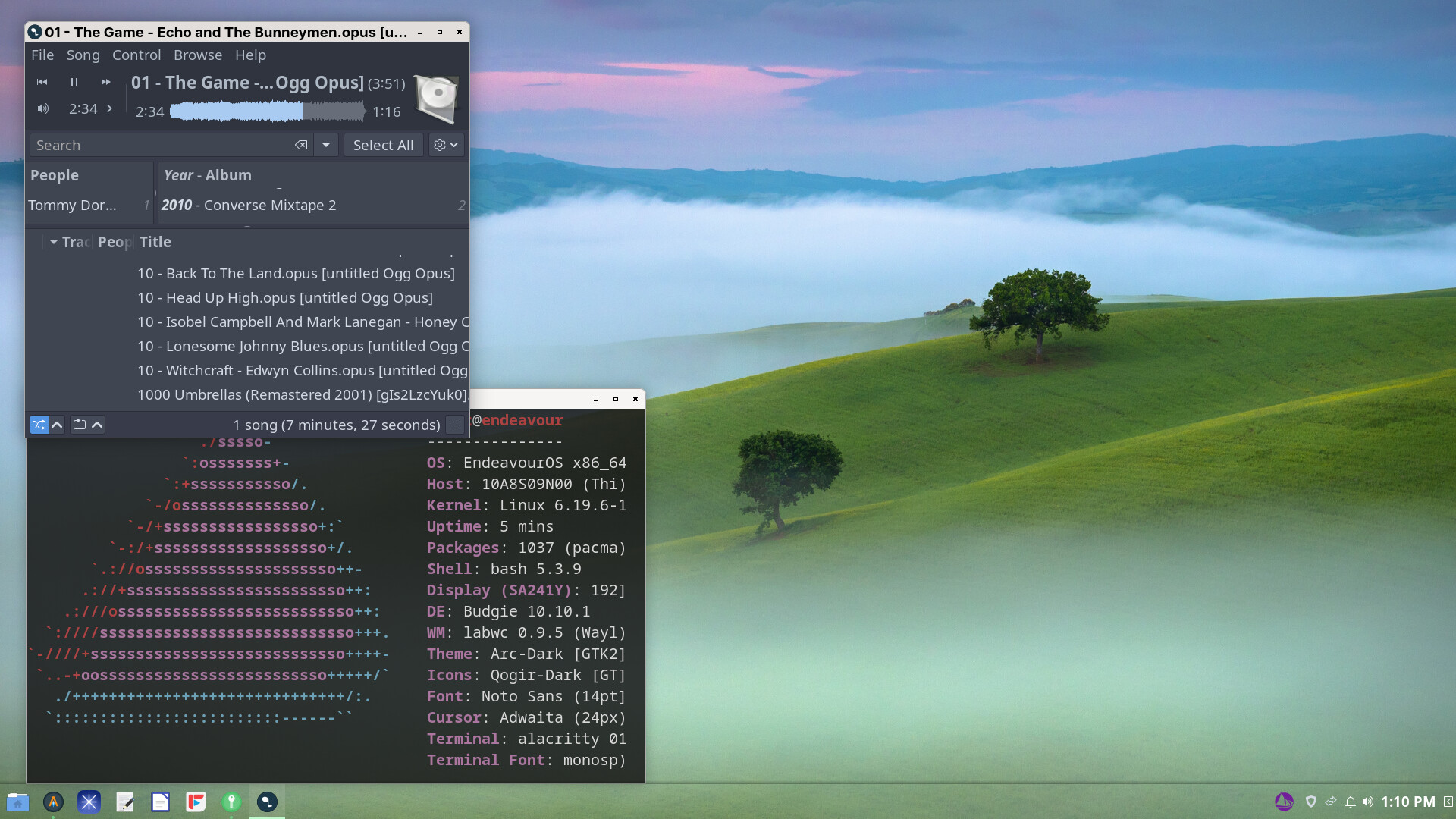This screenshot has width=1456, height=819.
Task: Expand the shuffle mode options arrow
Action: pos(57,425)
